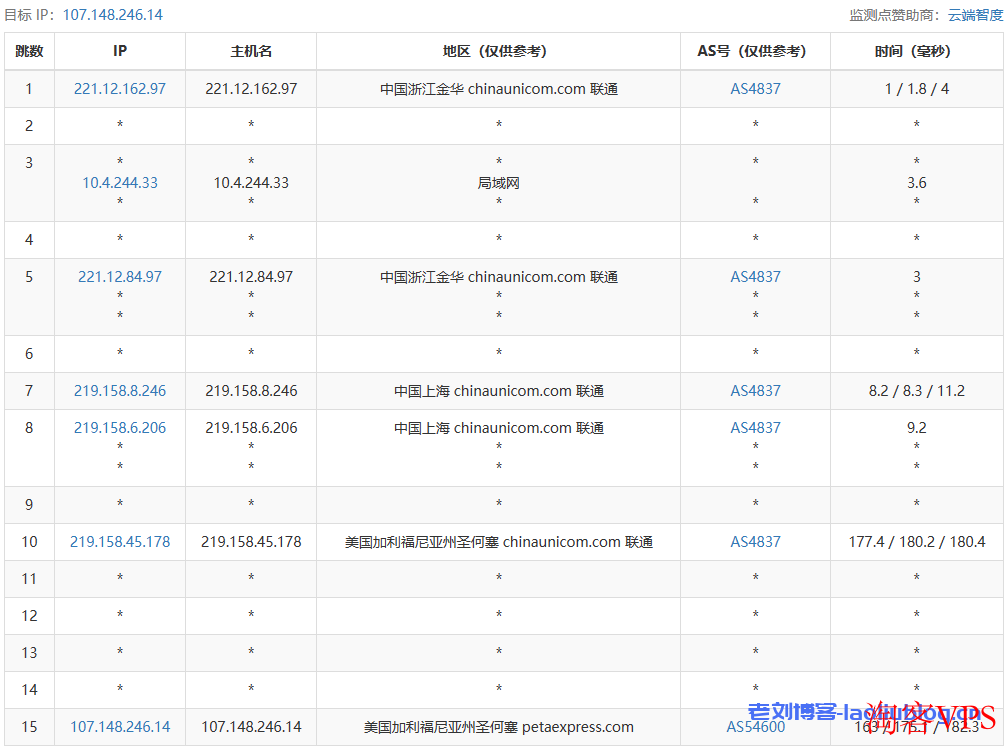This screenshot has width=1007, height=750.
Task: Select hostname cell 10.4.244.33 in hop 3
Action: click(251, 182)
